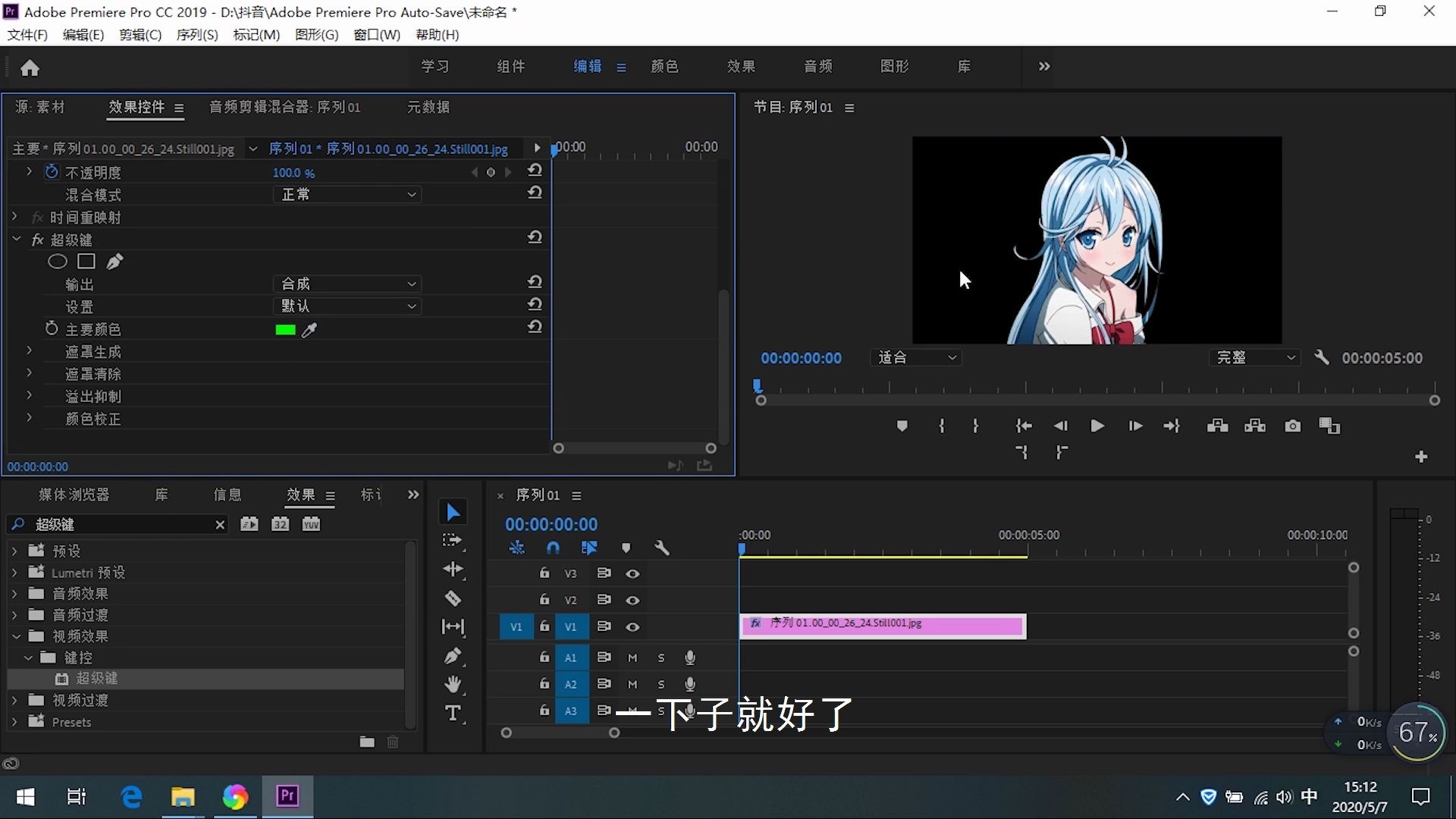Select the Razor tool
The image size is (1456, 819).
coord(453,598)
